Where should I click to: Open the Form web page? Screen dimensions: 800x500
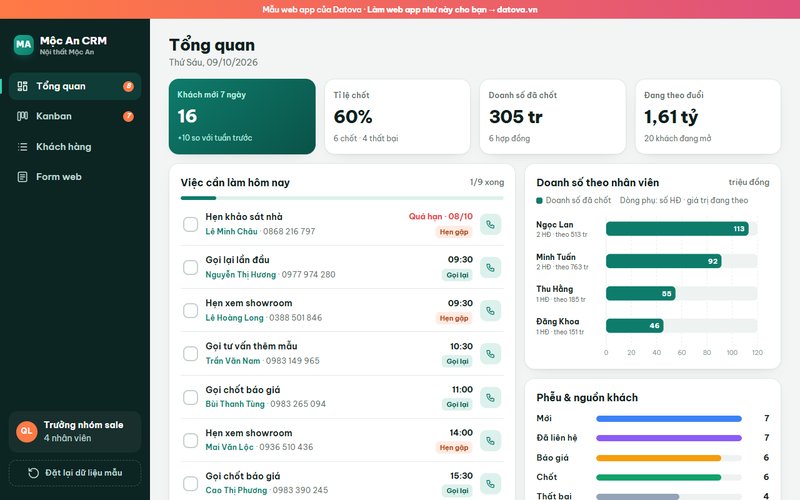click(75, 177)
